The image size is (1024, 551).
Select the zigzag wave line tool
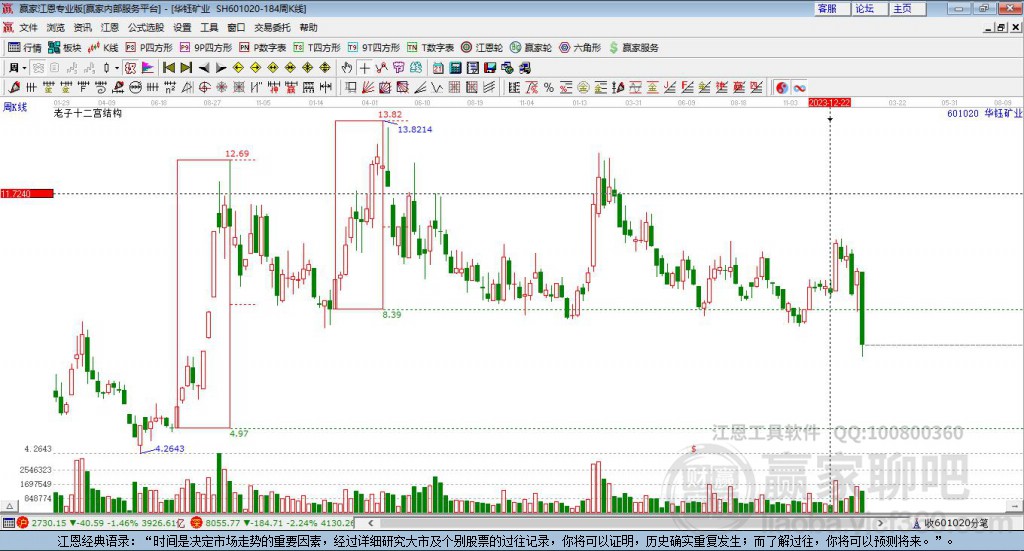tap(437, 87)
